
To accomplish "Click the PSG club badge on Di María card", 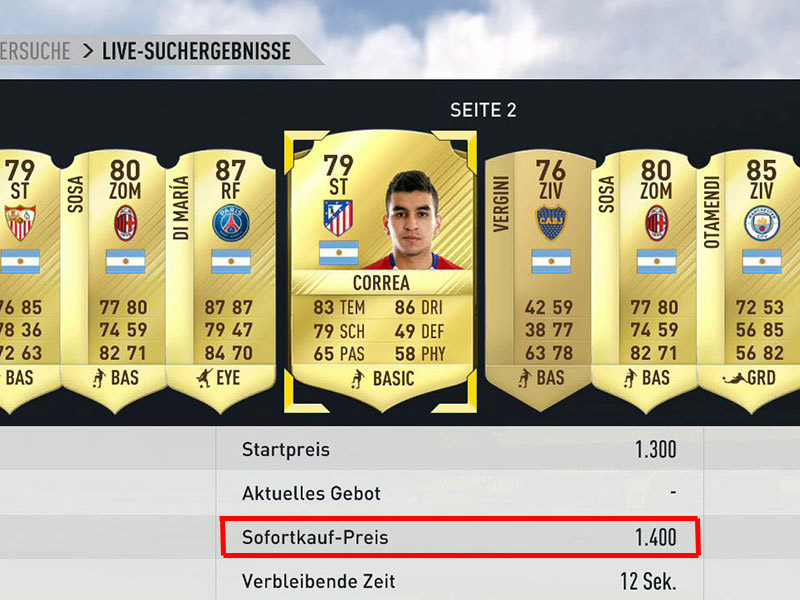I will pos(231,223).
